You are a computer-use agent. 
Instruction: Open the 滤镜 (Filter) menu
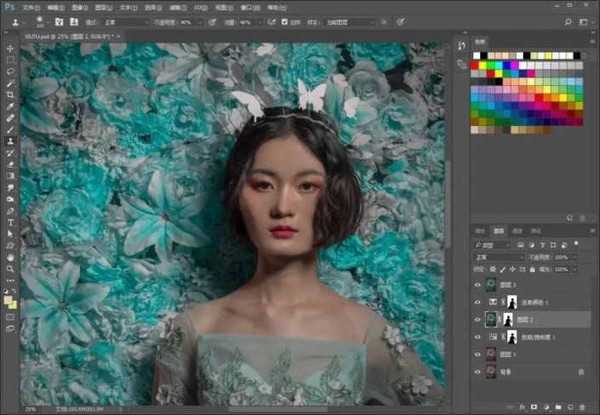(179, 6)
